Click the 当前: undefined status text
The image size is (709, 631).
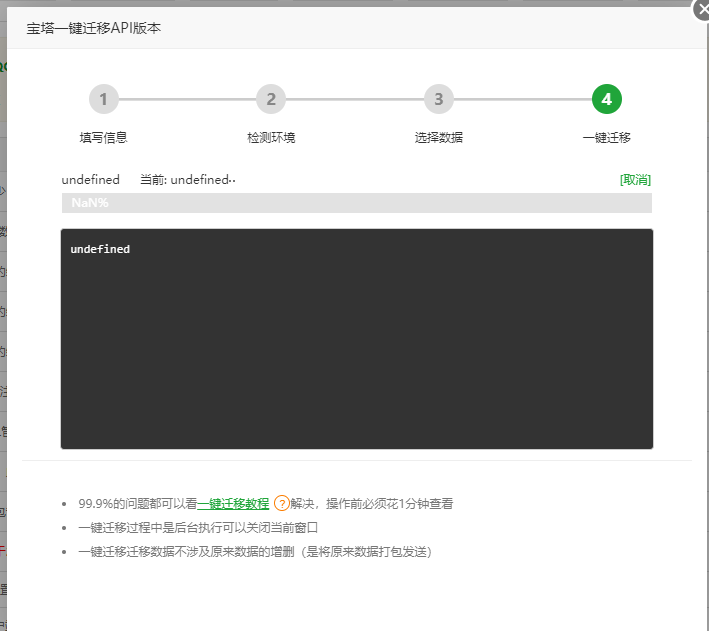coord(188,180)
